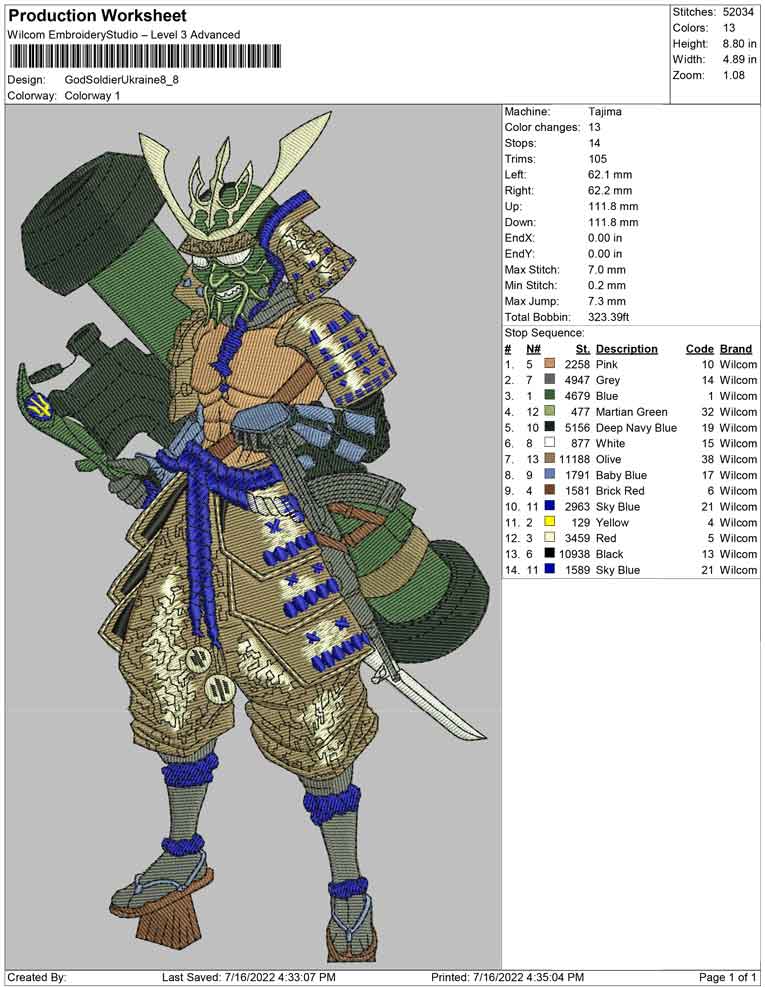
Task: Click the Production Worksheet title
Action: 97,16
